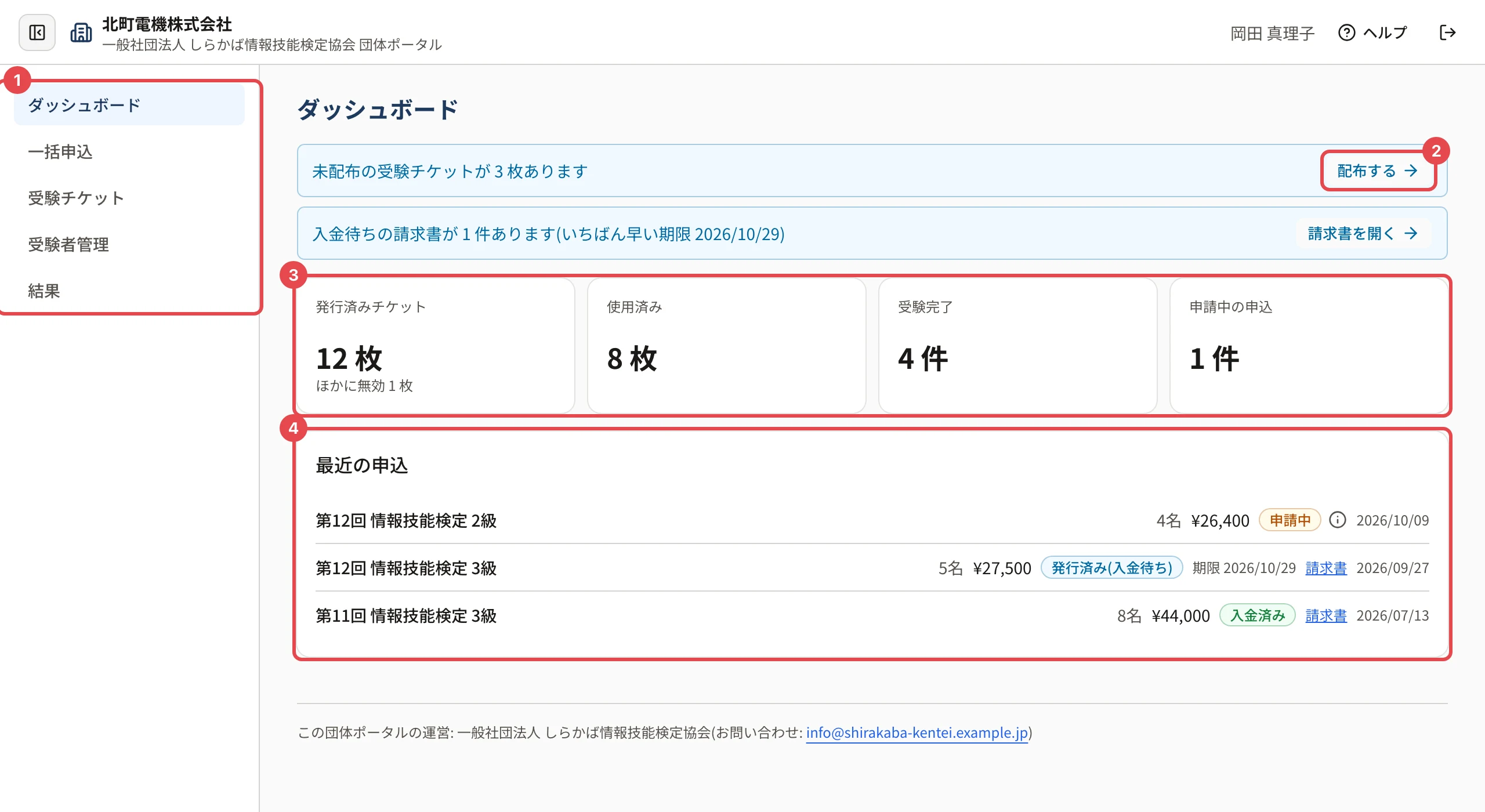Click the 使用済み 8 枚 card
The height and width of the screenshot is (812, 1485).
tap(727, 346)
